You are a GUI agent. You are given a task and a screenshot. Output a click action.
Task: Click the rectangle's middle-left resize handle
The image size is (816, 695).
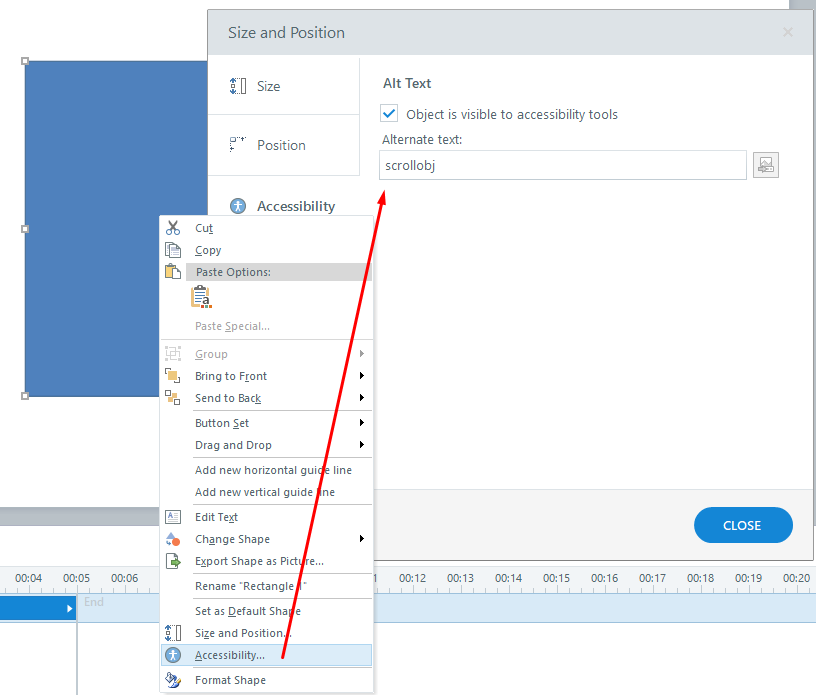tap(25, 229)
